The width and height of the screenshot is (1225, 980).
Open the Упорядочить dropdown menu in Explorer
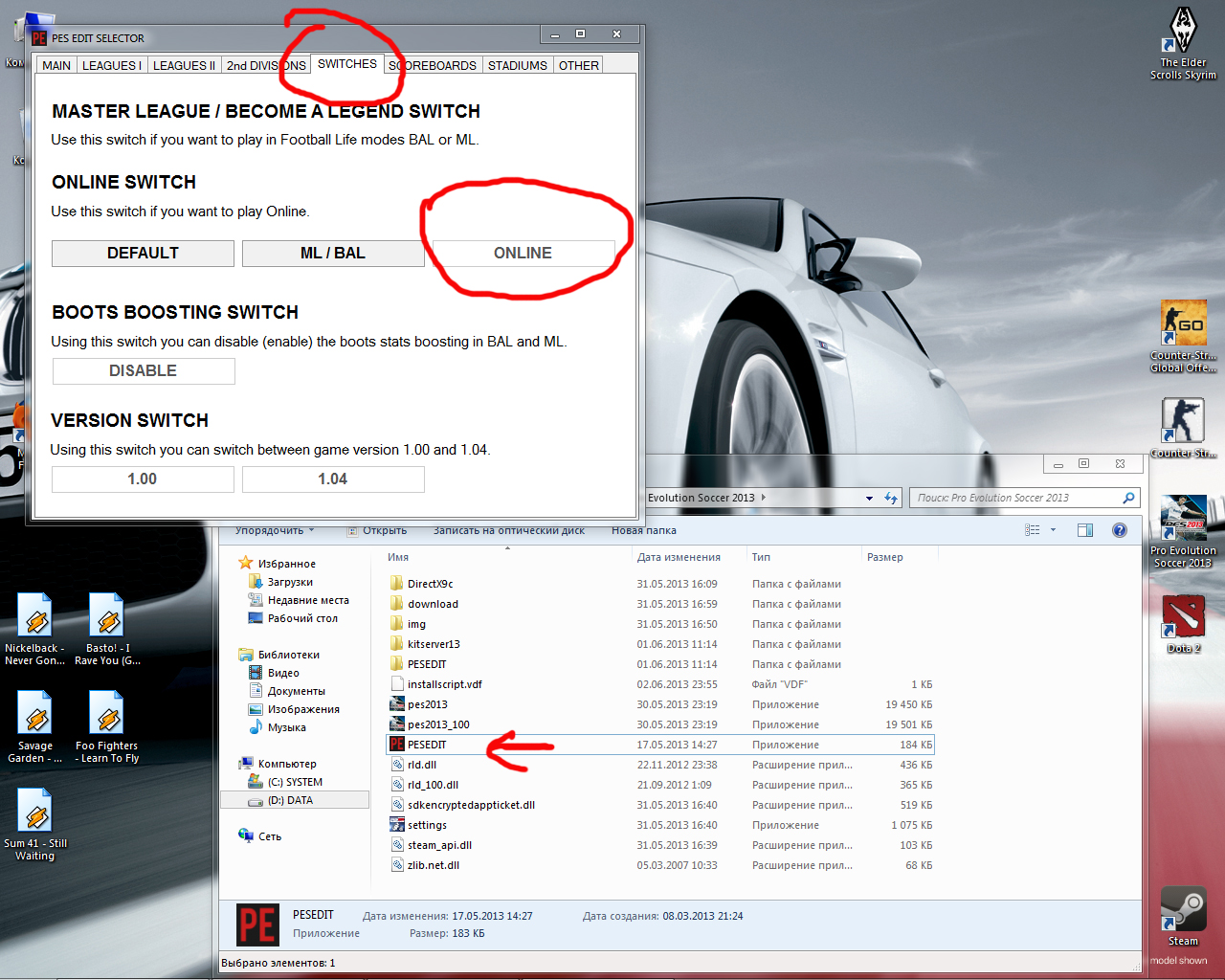pyautogui.click(x=275, y=530)
